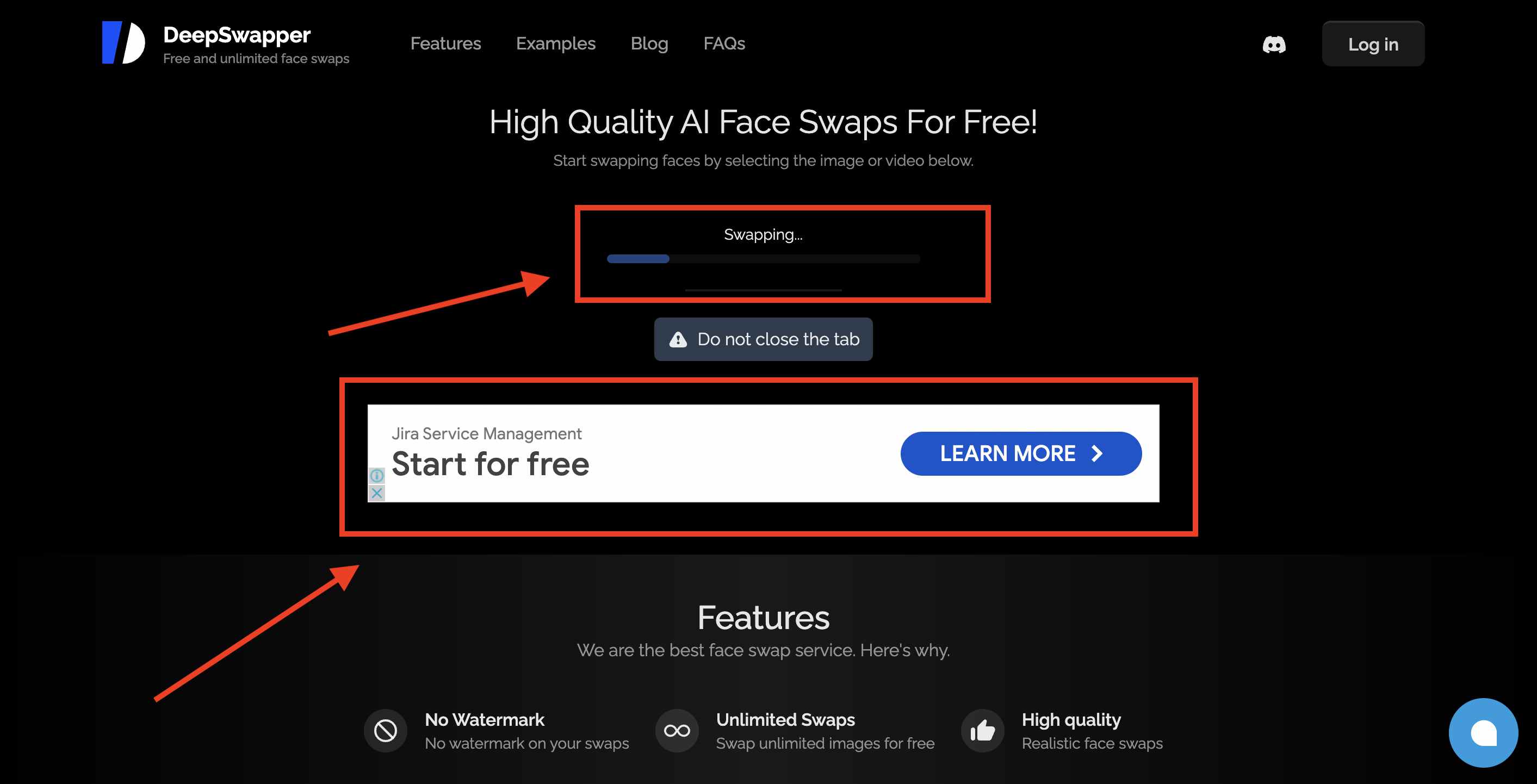Navigate to the Blog menu item
Viewport: 1537px width, 784px height.
point(649,43)
